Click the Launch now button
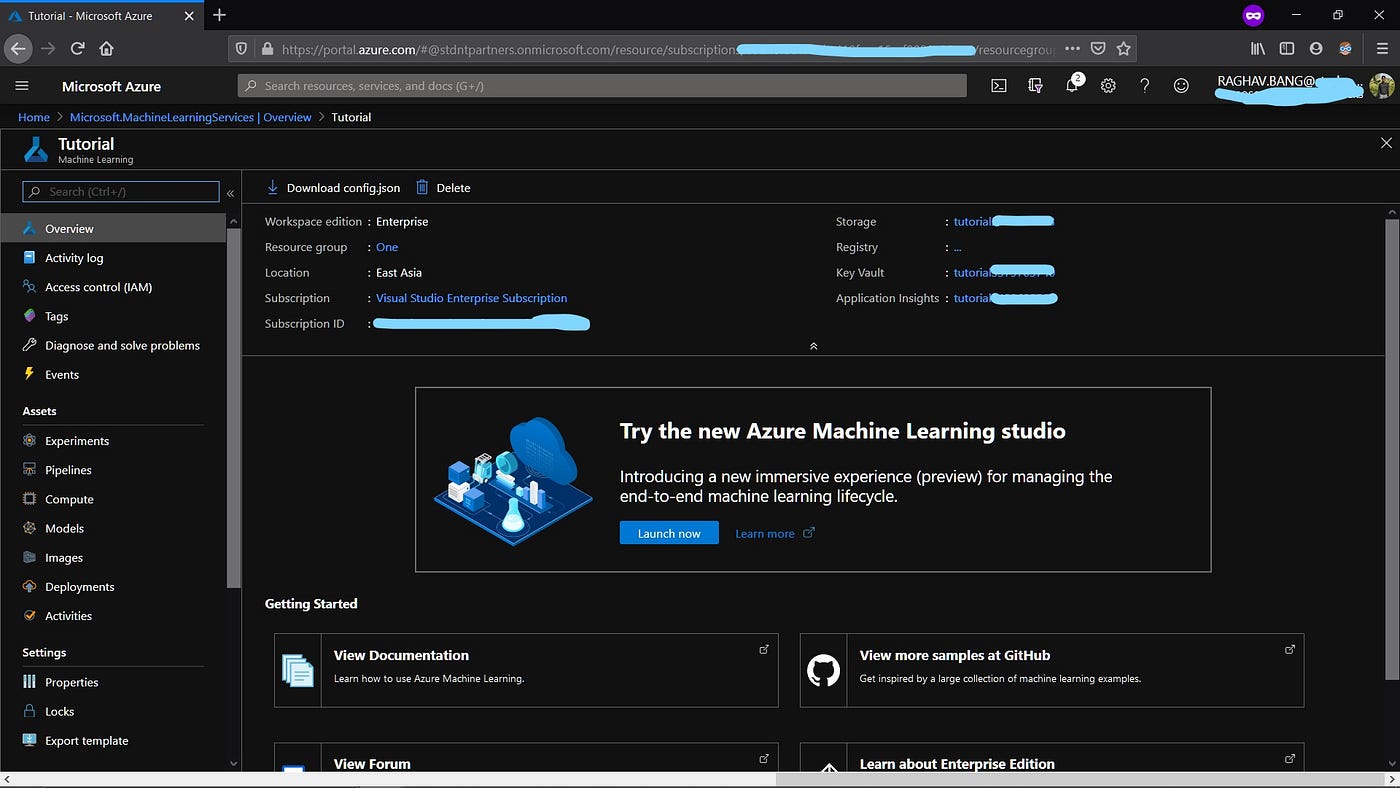Image resolution: width=1400 pixels, height=788 pixels. 669,533
